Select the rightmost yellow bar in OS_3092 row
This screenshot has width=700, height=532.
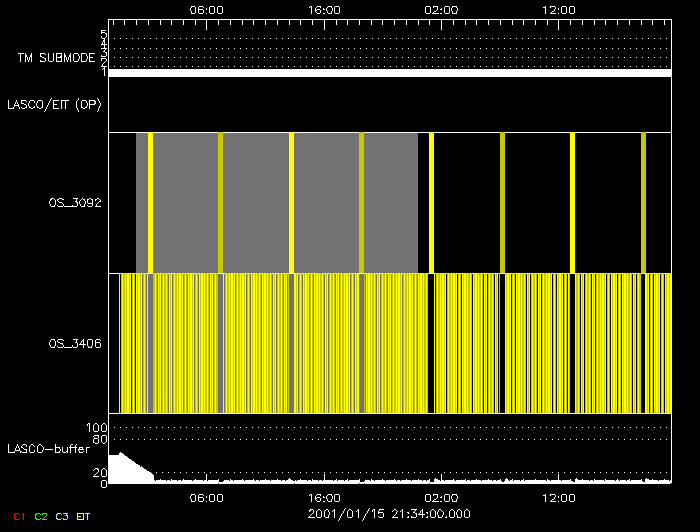click(x=643, y=202)
